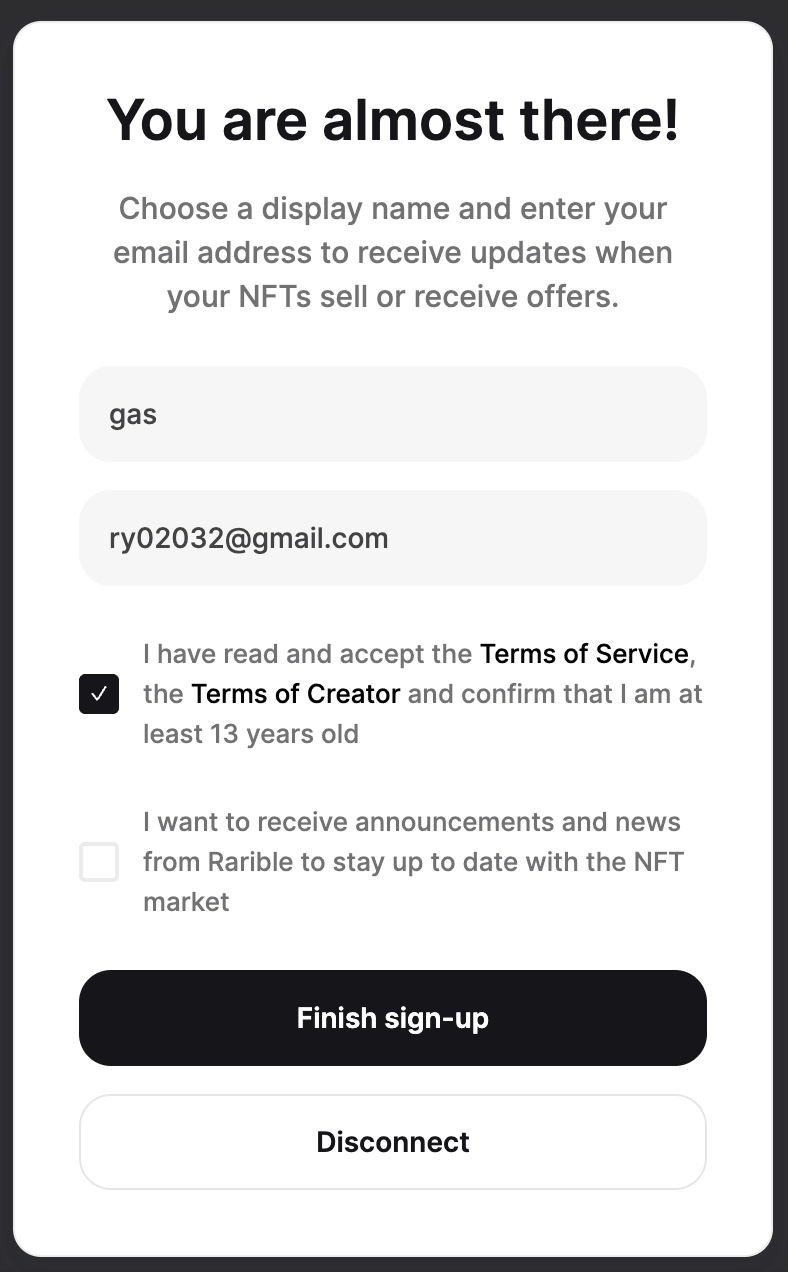Uncheck the Terms of Service acceptance checkbox
Image resolution: width=788 pixels, height=1272 pixels.
(x=99, y=694)
